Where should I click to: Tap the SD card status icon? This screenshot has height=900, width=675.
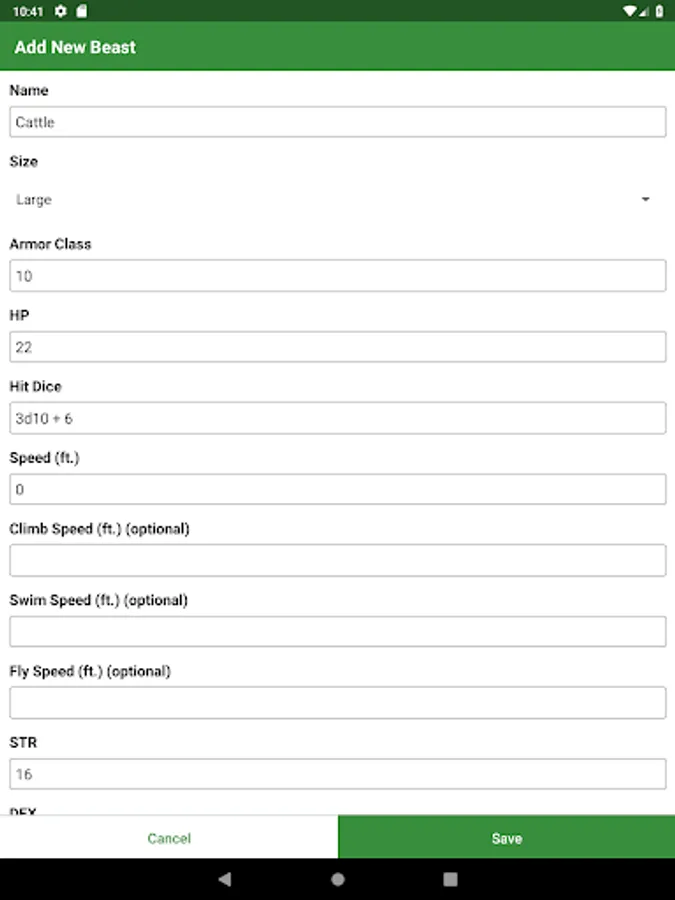click(82, 11)
